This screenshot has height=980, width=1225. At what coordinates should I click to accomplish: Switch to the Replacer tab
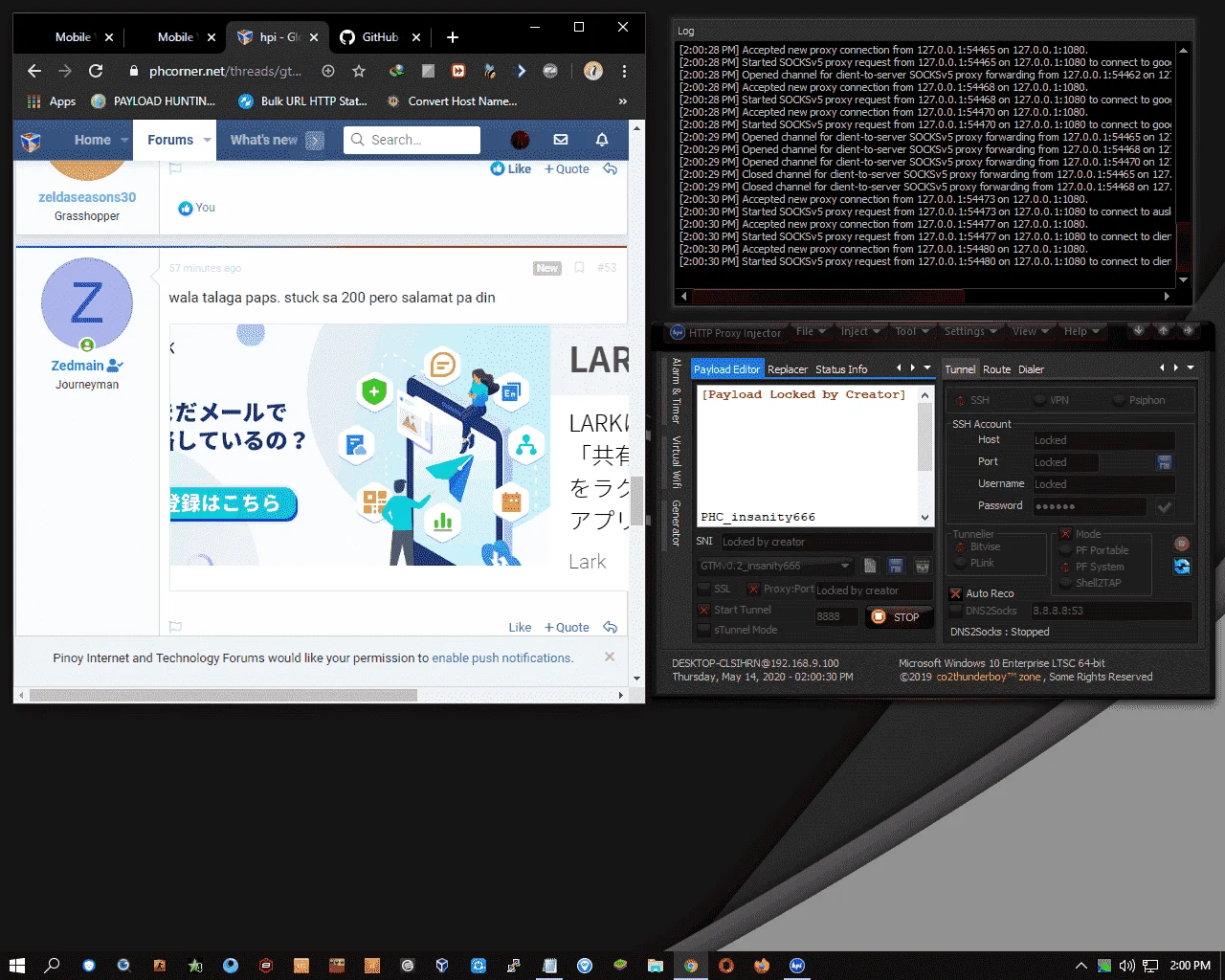(x=788, y=369)
